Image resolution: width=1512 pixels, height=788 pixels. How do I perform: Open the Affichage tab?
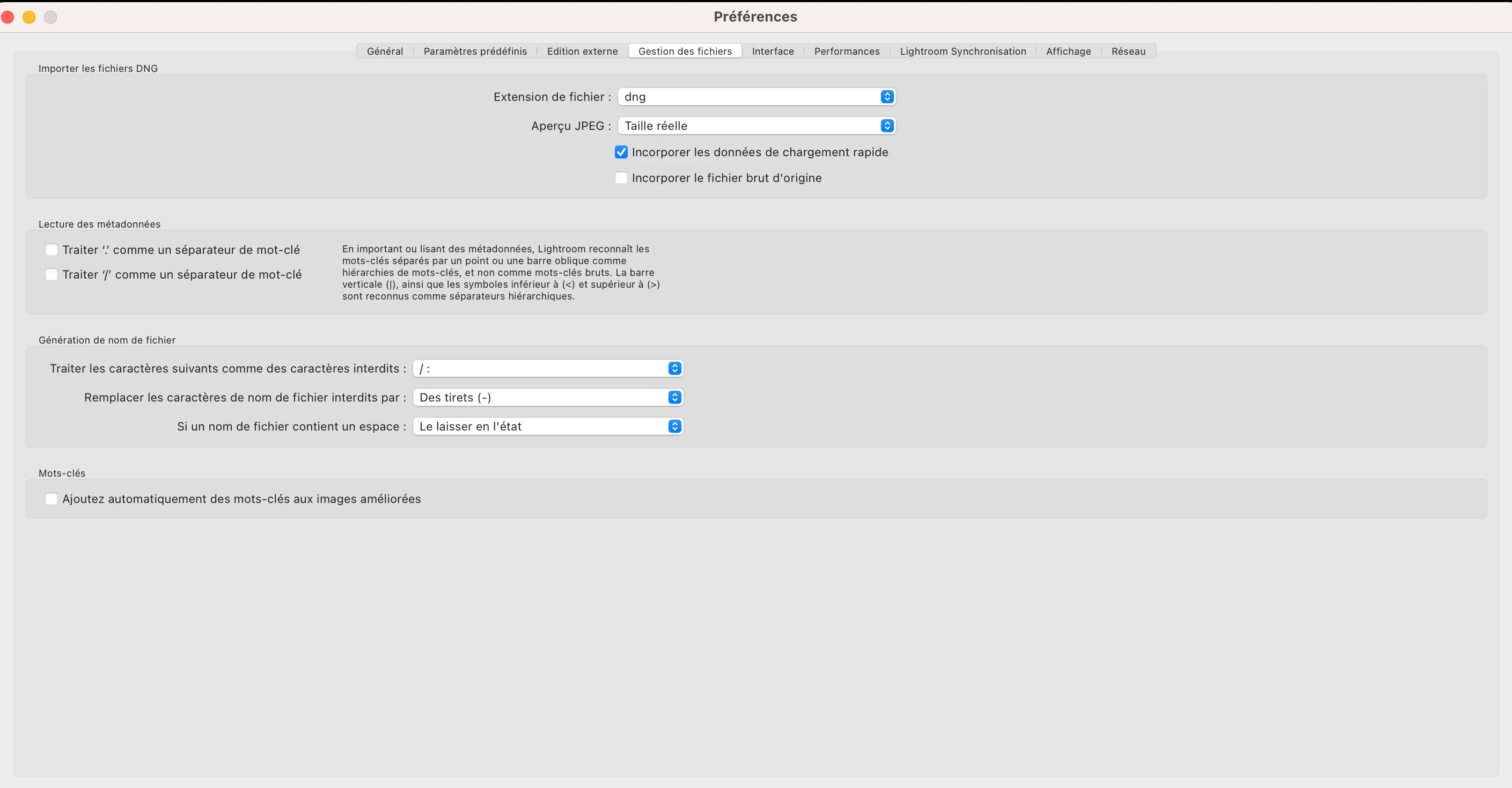(1068, 51)
